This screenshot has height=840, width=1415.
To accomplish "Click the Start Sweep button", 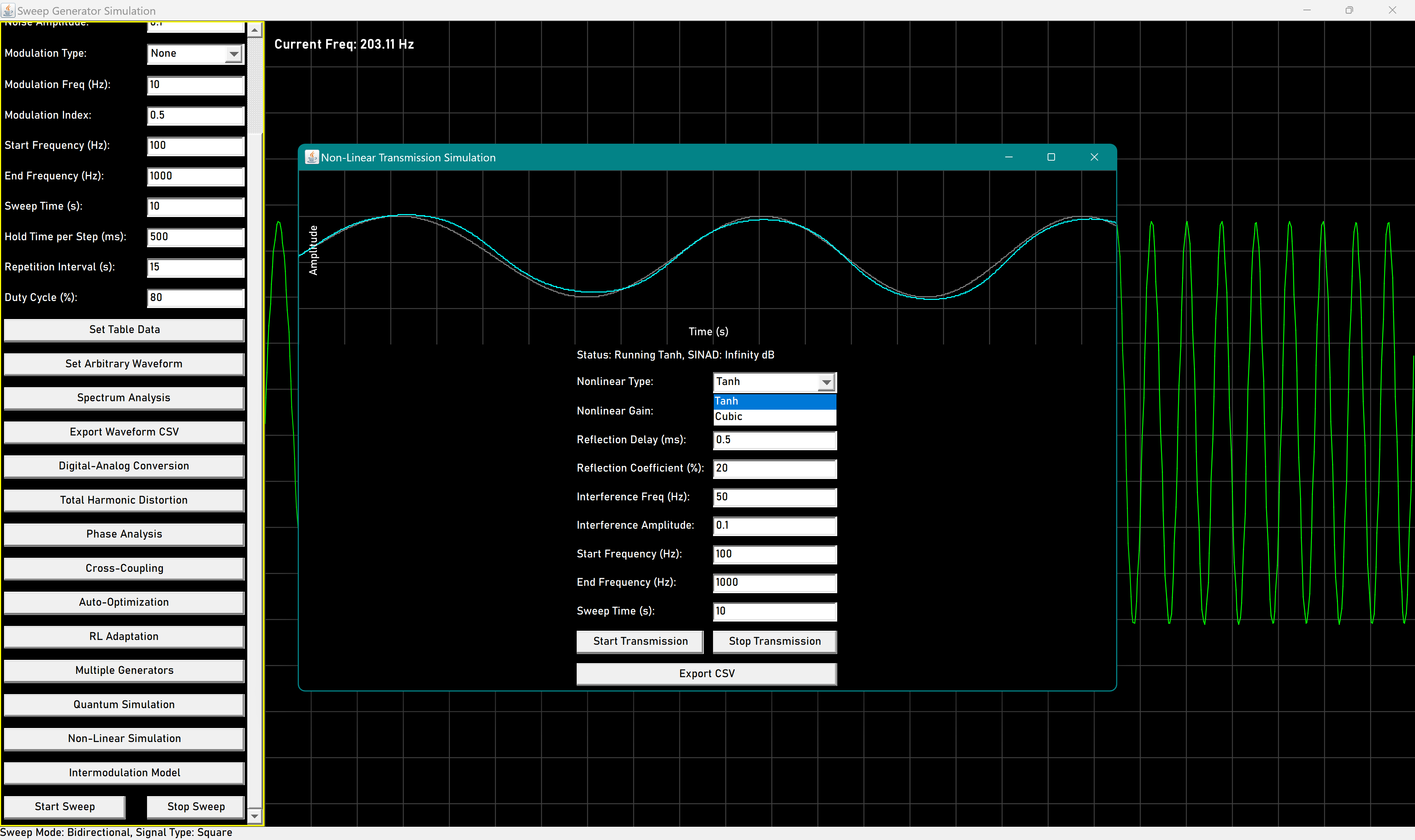I will pyautogui.click(x=64, y=806).
